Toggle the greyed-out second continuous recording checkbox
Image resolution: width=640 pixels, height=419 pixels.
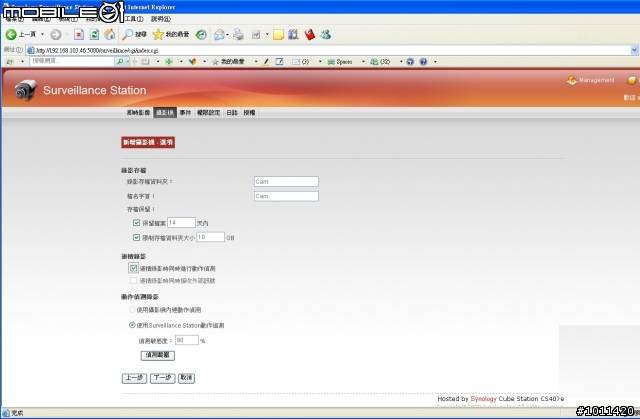[133, 281]
